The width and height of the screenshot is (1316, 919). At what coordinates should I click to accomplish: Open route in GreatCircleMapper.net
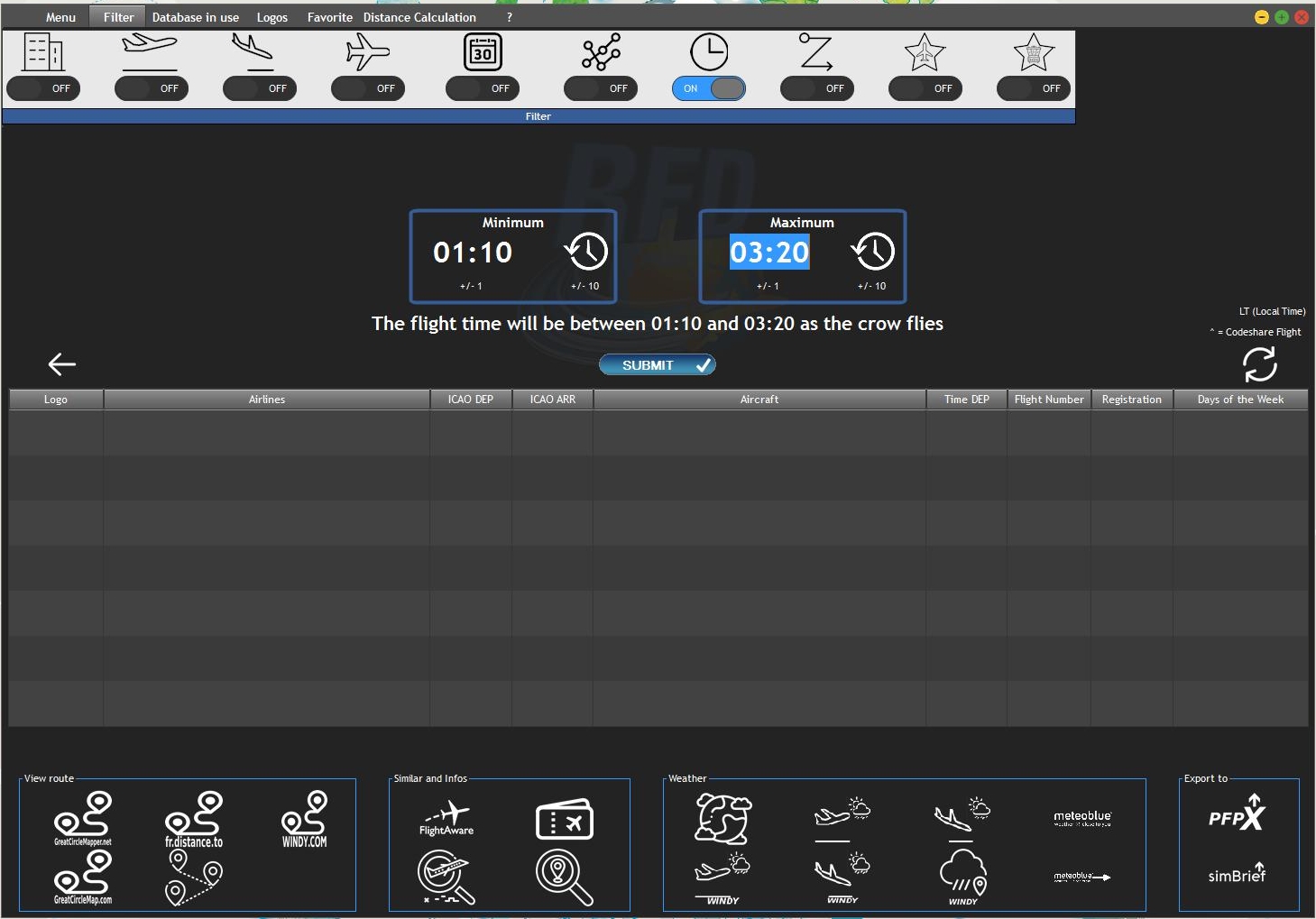83,818
